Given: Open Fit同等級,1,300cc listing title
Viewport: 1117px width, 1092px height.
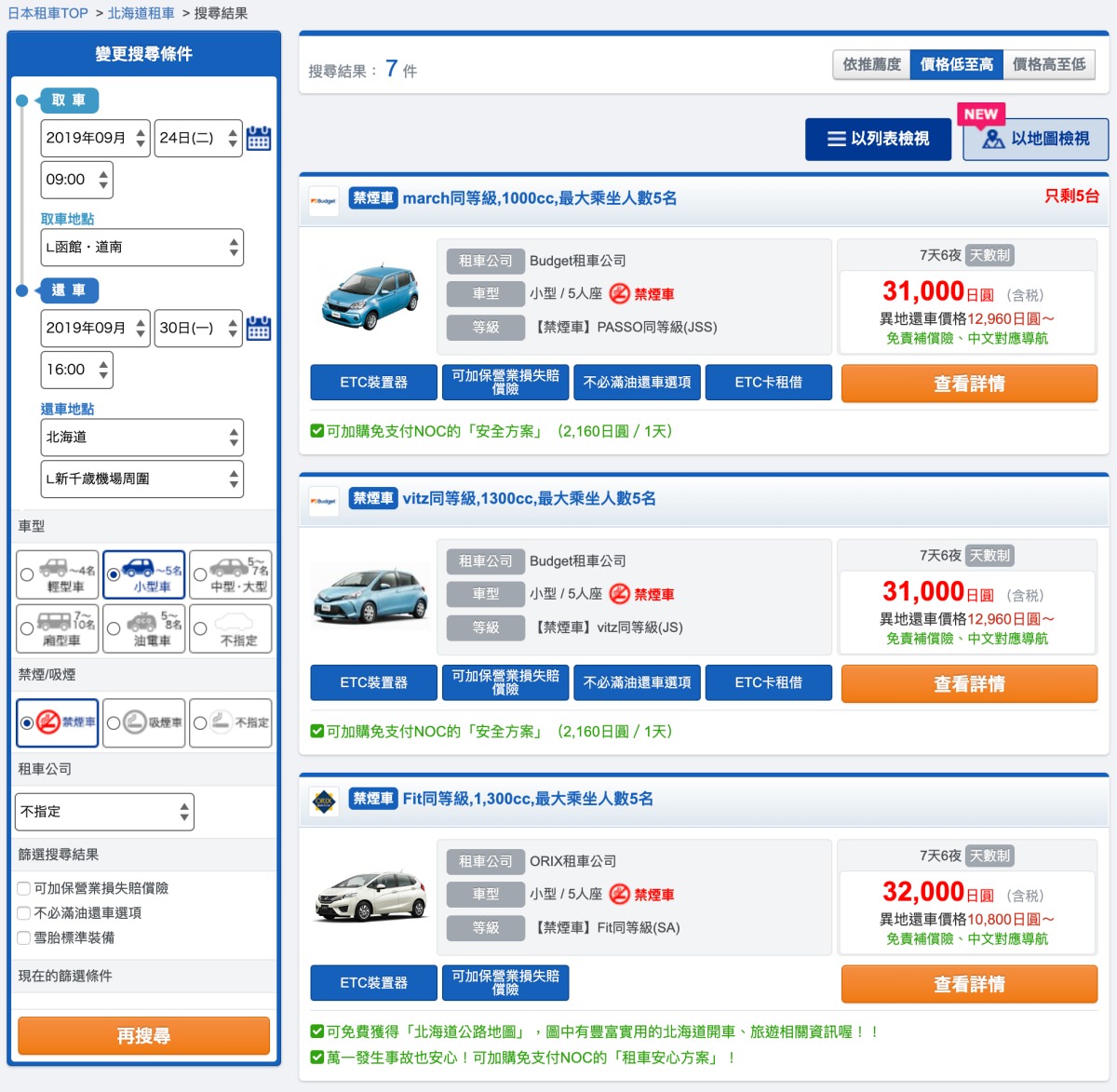Looking at the screenshot, I should coord(528,799).
